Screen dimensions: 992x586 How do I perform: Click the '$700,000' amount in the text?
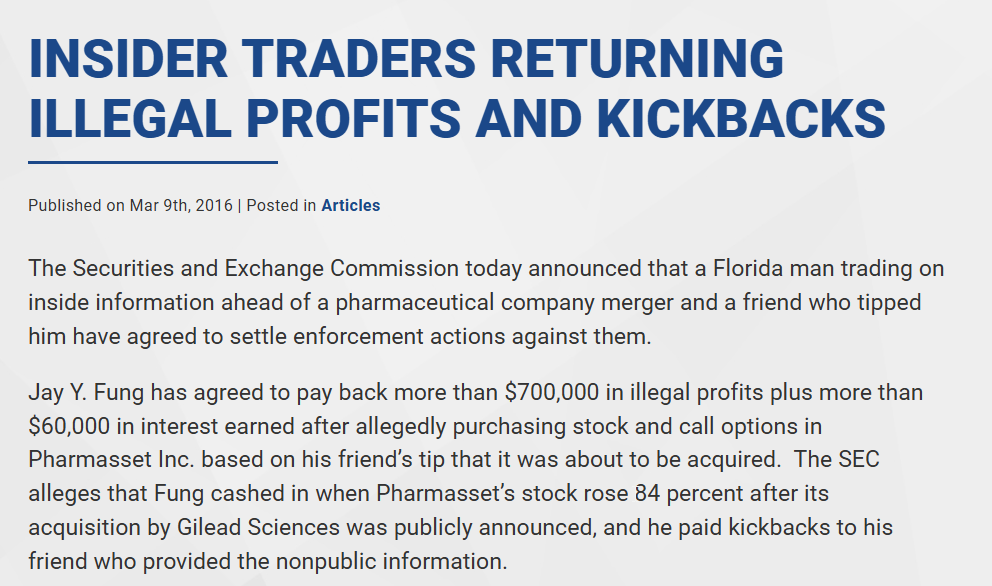point(552,392)
